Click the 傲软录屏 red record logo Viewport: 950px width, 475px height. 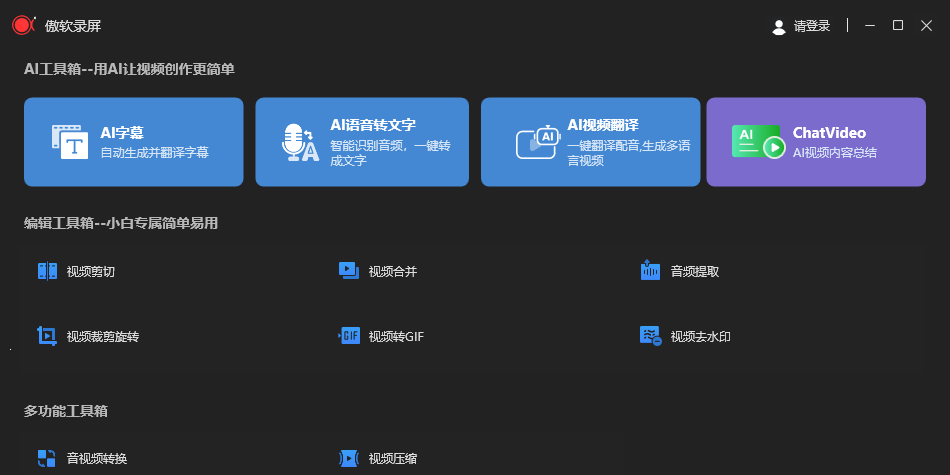click(23, 25)
